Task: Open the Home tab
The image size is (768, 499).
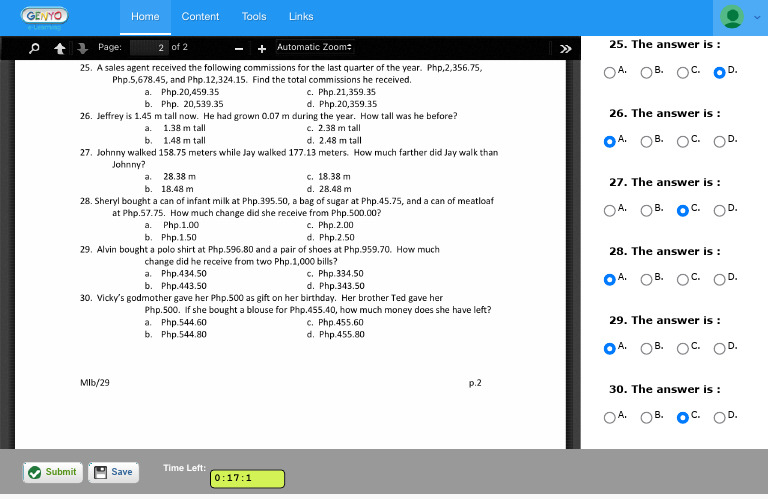Action: (145, 17)
